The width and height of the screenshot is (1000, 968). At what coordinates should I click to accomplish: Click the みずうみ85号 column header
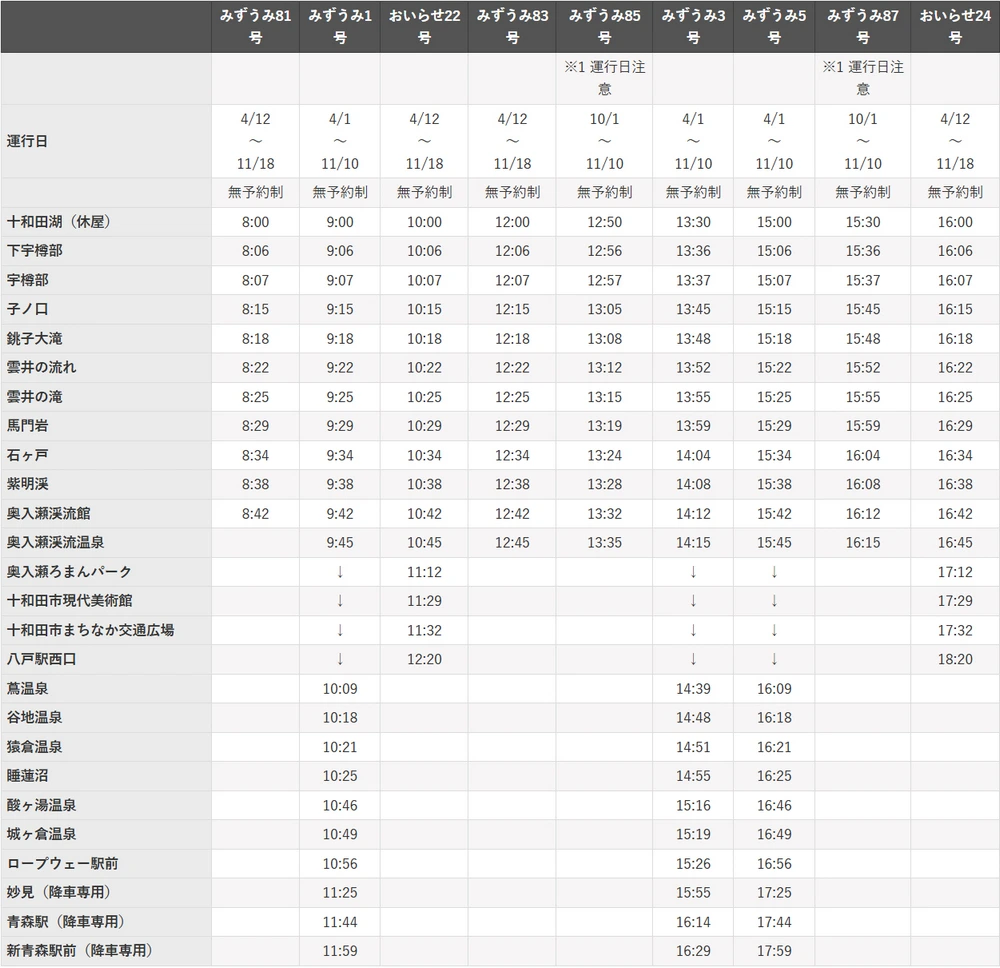(x=604, y=27)
